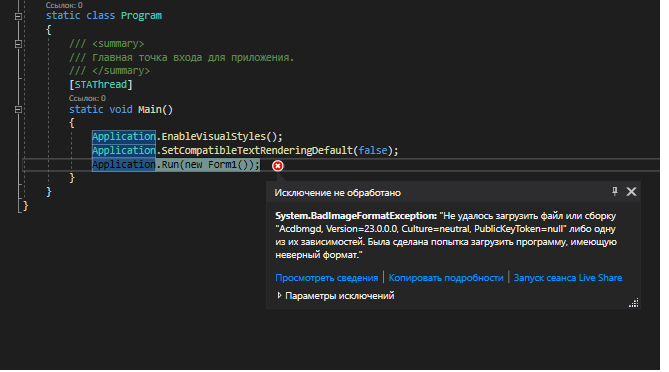Click the resize grip of exception popup
669x372 pixels.
tap(634, 302)
